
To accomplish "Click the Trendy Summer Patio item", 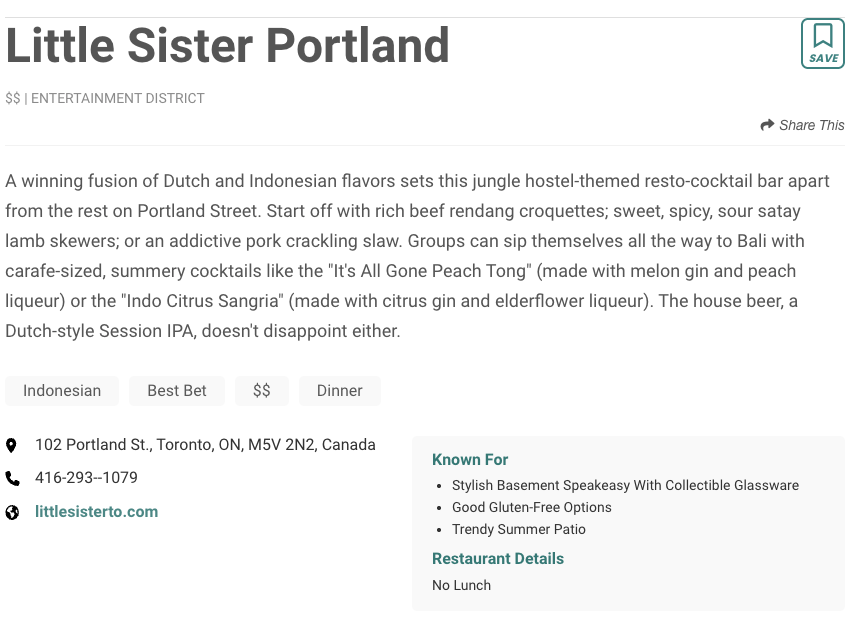I will [x=518, y=530].
